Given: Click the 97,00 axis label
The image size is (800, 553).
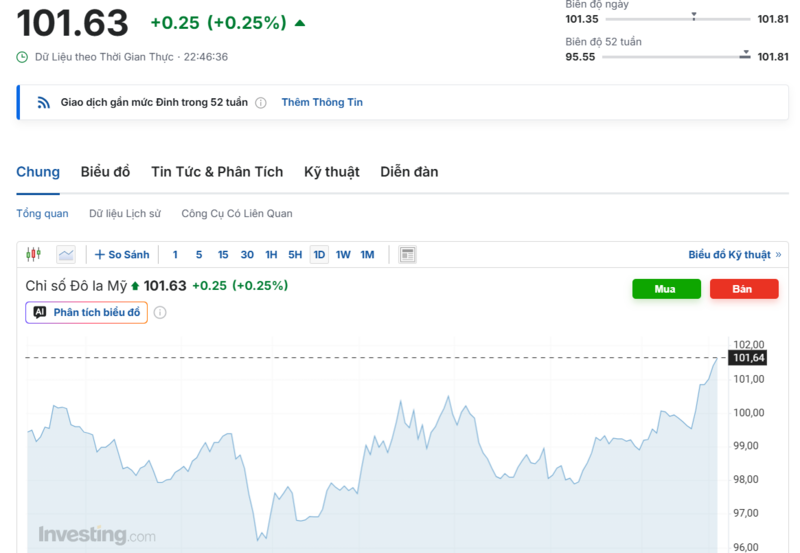Looking at the screenshot, I should coord(745,513).
